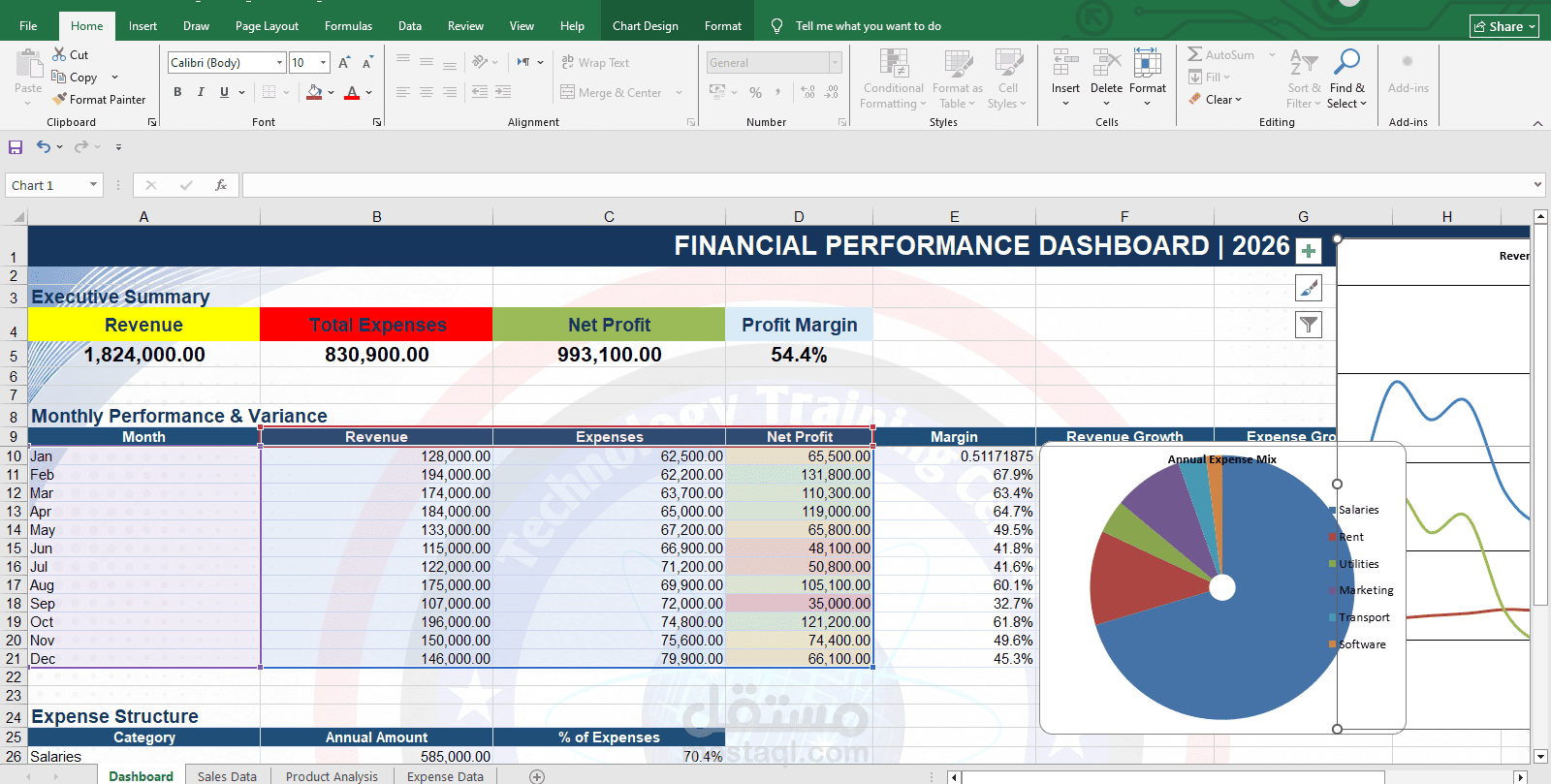The height and width of the screenshot is (784, 1551).
Task: Click the Percent Style icon
Action: pyautogui.click(x=756, y=93)
